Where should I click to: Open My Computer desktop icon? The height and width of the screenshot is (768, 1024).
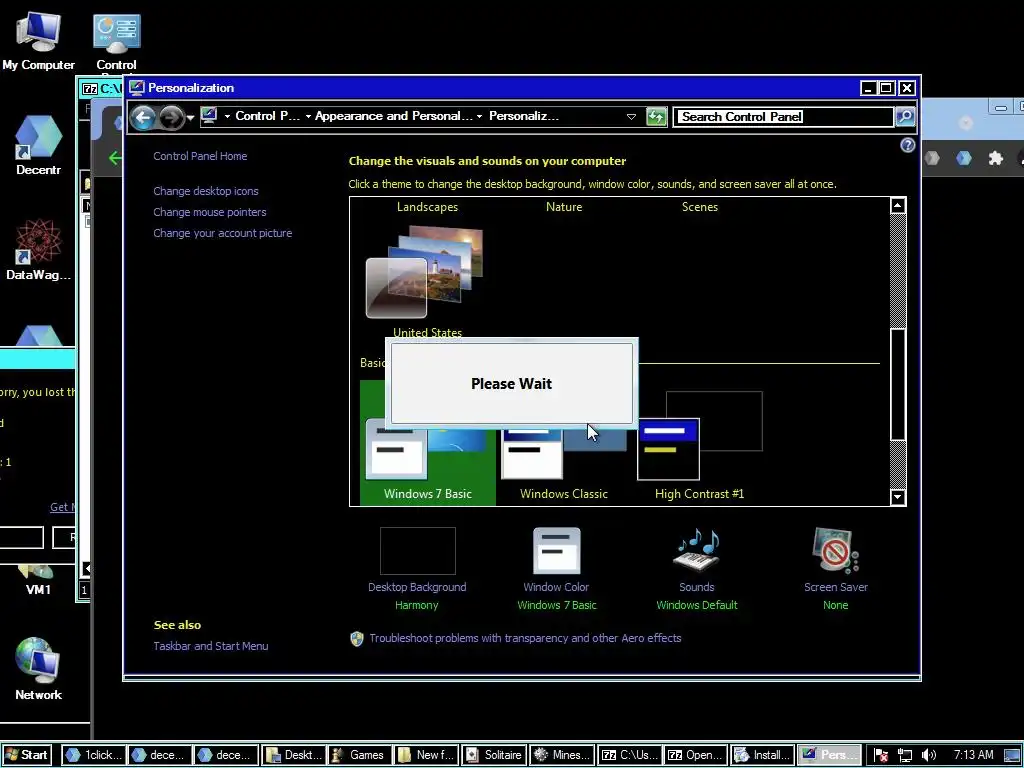[x=38, y=40]
